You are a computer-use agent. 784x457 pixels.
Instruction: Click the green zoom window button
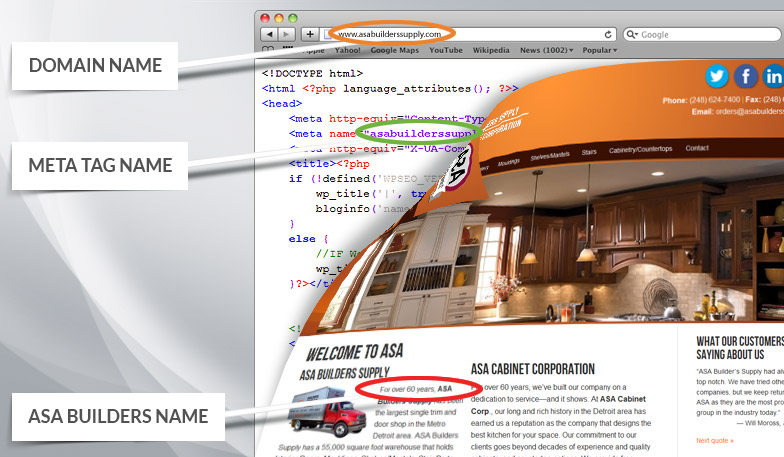coord(293,18)
